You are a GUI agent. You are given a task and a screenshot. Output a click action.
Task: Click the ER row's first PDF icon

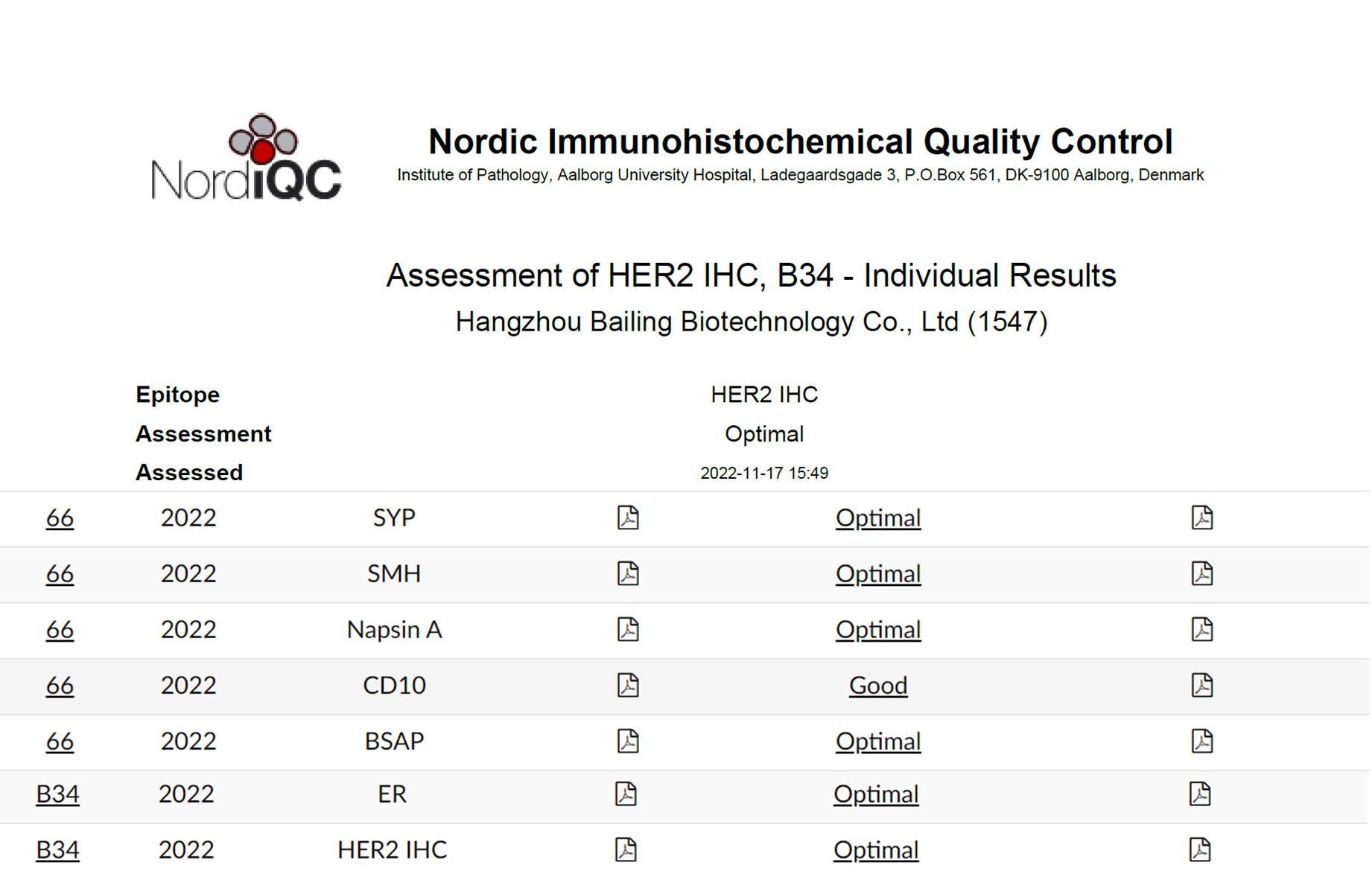(x=626, y=794)
